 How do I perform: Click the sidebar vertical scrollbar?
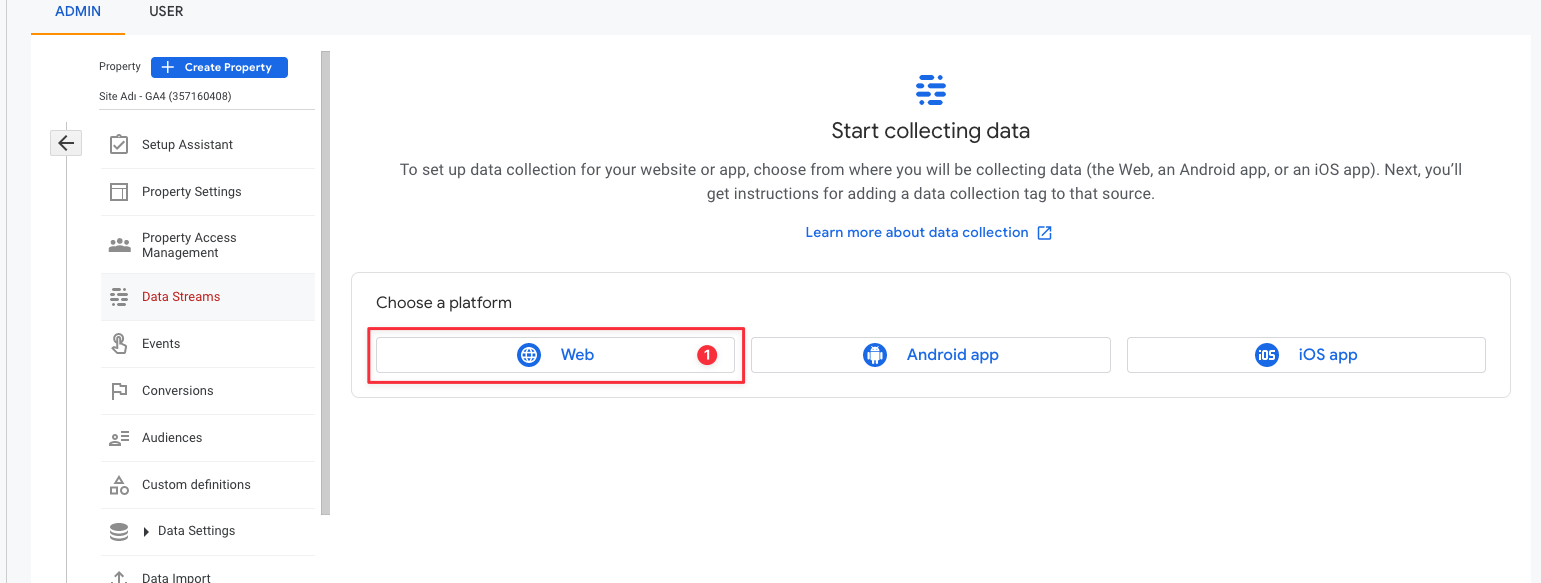(x=325, y=283)
